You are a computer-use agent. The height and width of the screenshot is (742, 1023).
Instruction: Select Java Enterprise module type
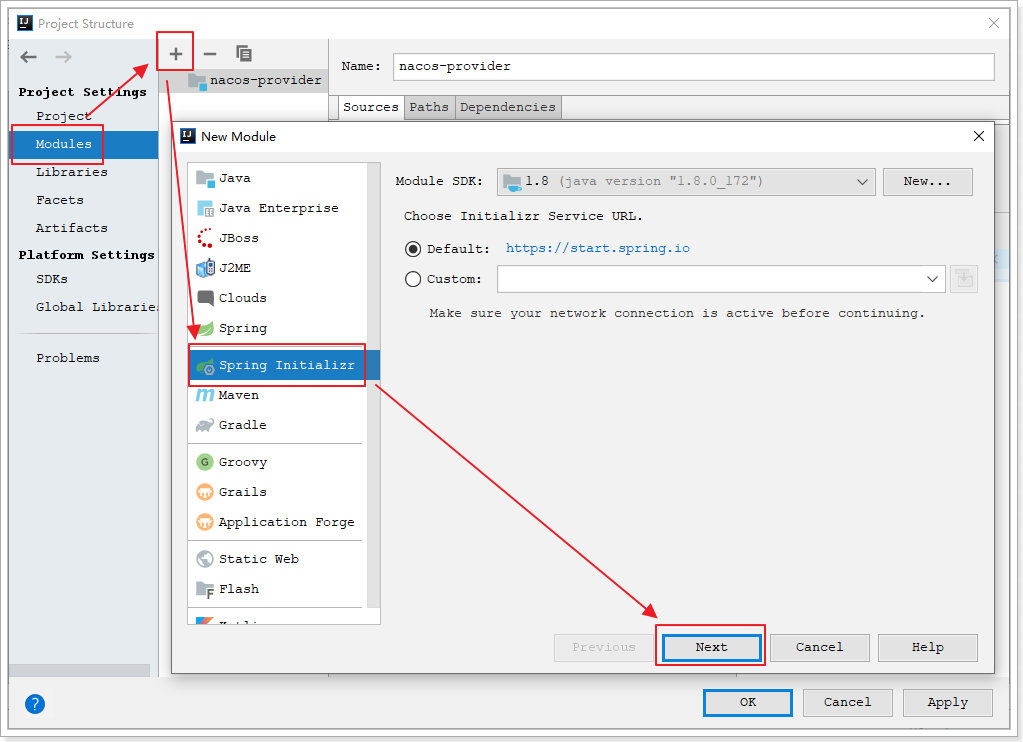[x=278, y=208]
